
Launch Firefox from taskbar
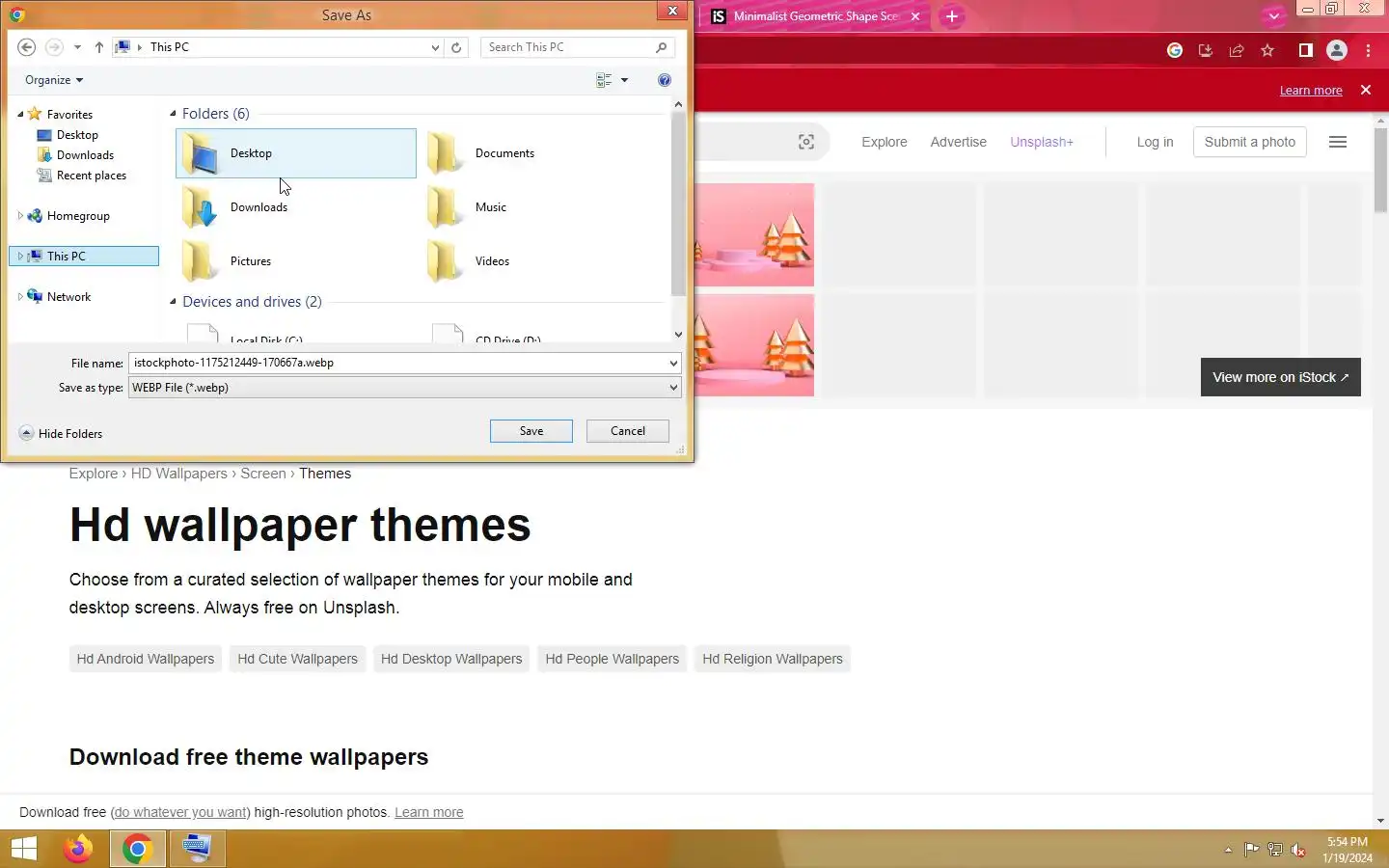coord(78,849)
